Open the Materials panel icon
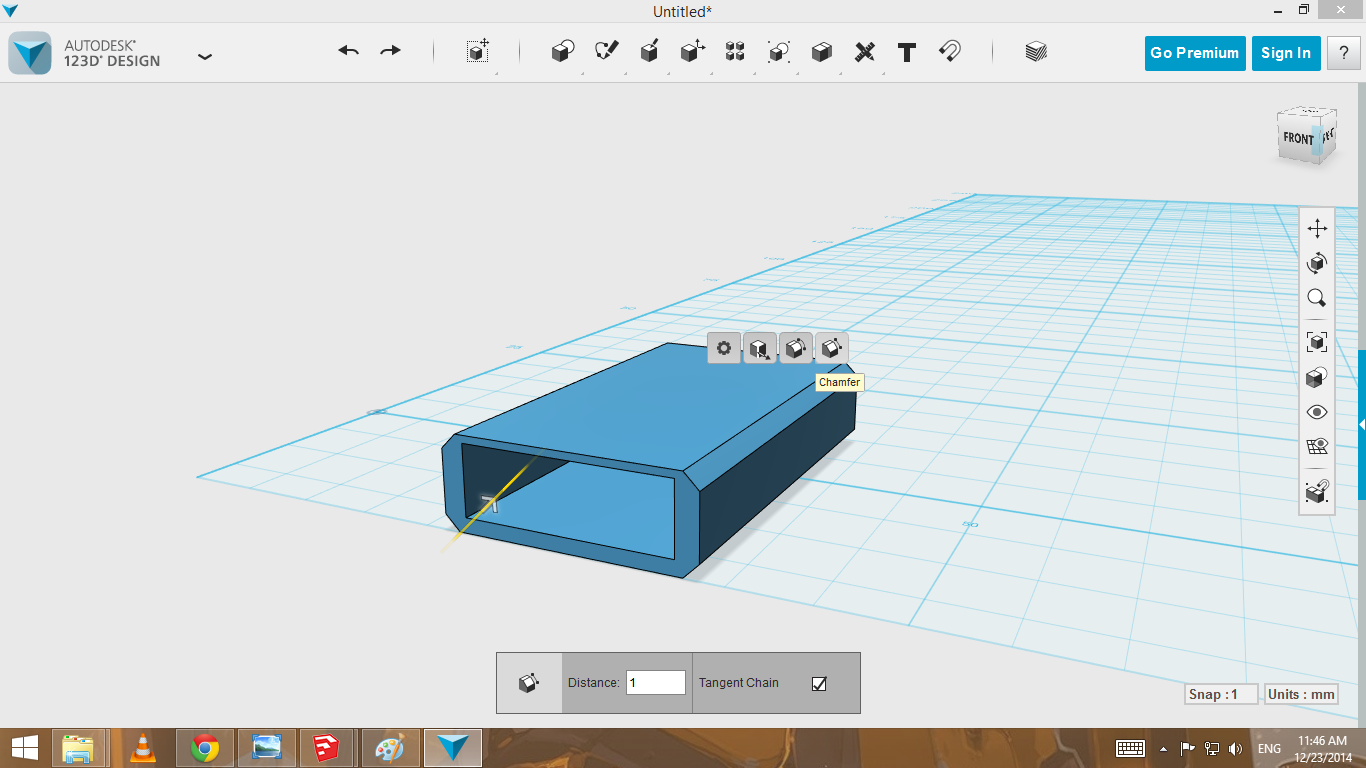 1036,52
